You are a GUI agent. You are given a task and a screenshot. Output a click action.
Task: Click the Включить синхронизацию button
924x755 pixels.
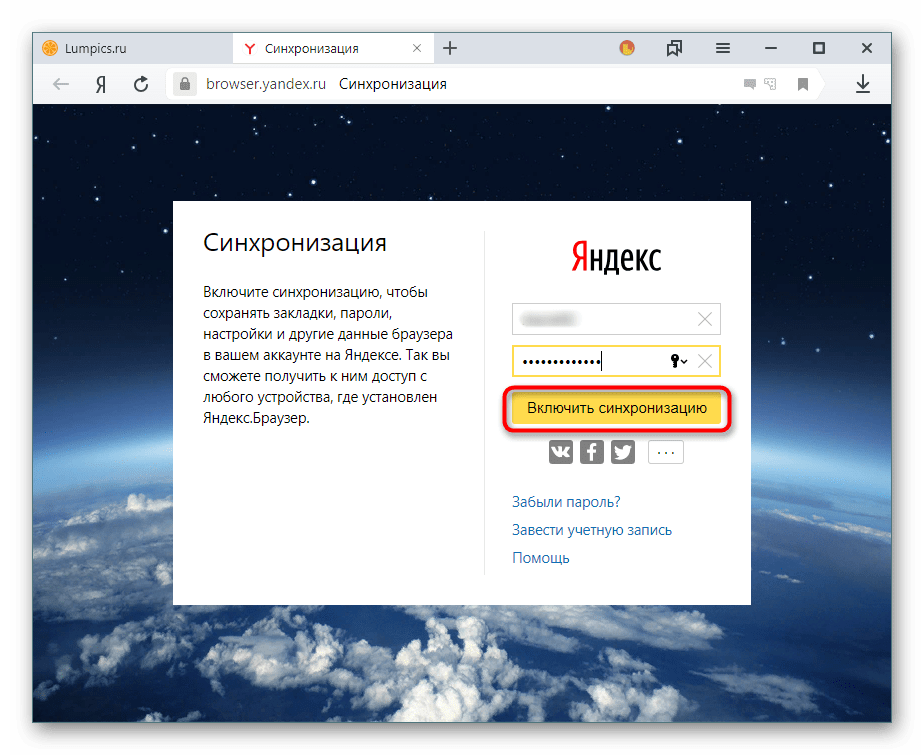click(x=616, y=408)
